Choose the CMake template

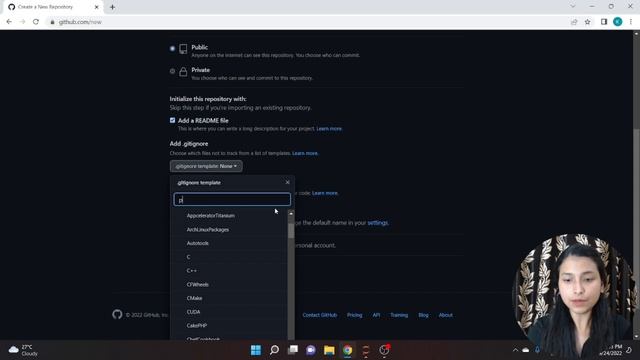[x=194, y=298]
